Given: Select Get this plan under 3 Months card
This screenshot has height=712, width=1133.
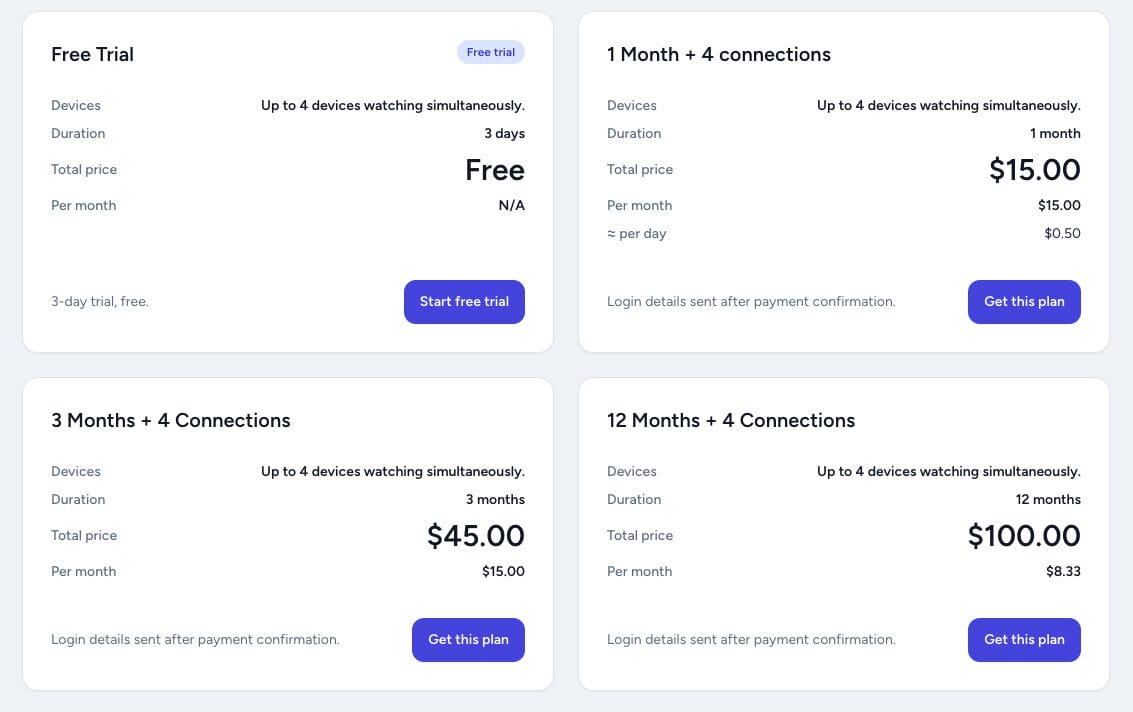Looking at the screenshot, I should [x=468, y=639].
